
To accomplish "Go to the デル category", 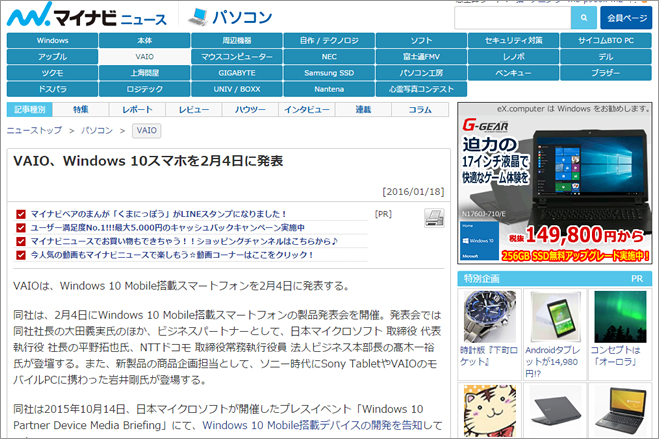I will [606, 57].
